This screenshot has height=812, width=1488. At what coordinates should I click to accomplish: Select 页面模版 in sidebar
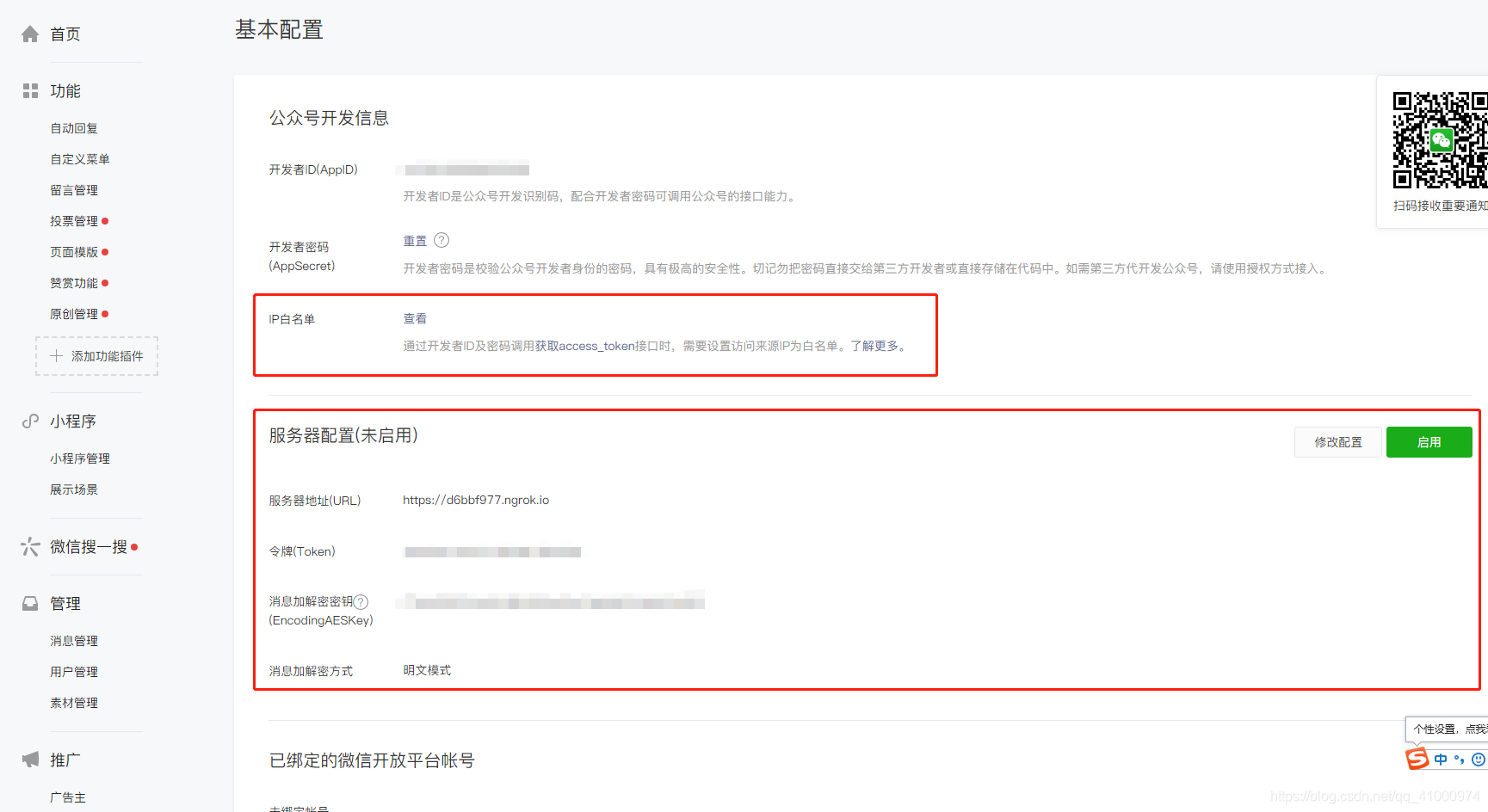click(74, 252)
